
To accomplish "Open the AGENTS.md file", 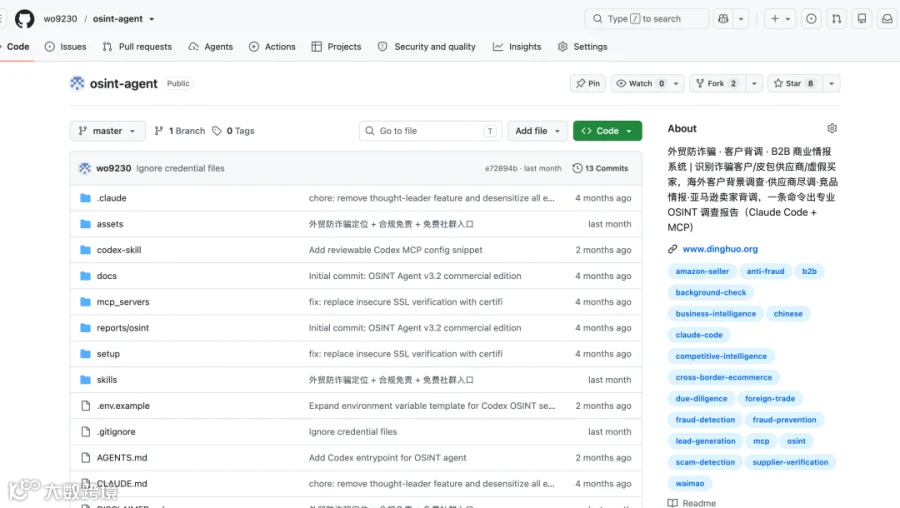I will [122, 457].
